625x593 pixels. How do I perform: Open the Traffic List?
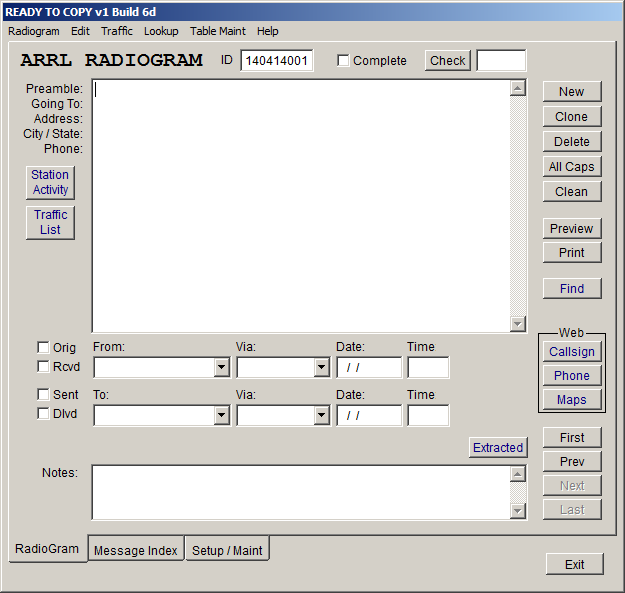click(x=50, y=222)
